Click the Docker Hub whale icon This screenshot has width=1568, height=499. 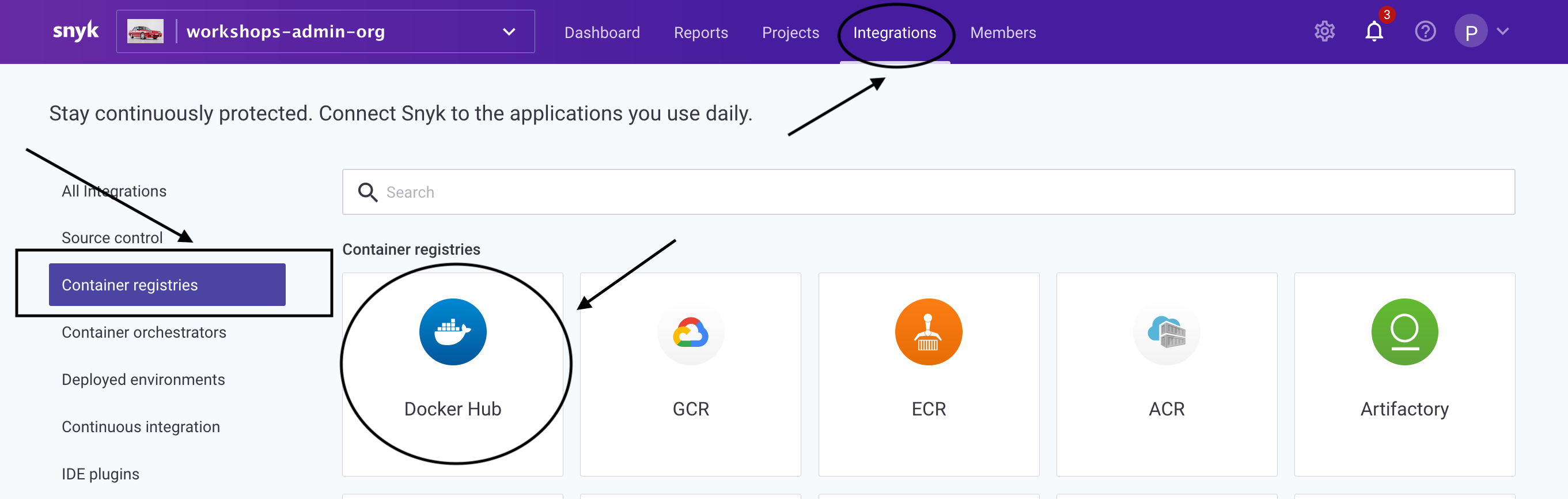[453, 332]
